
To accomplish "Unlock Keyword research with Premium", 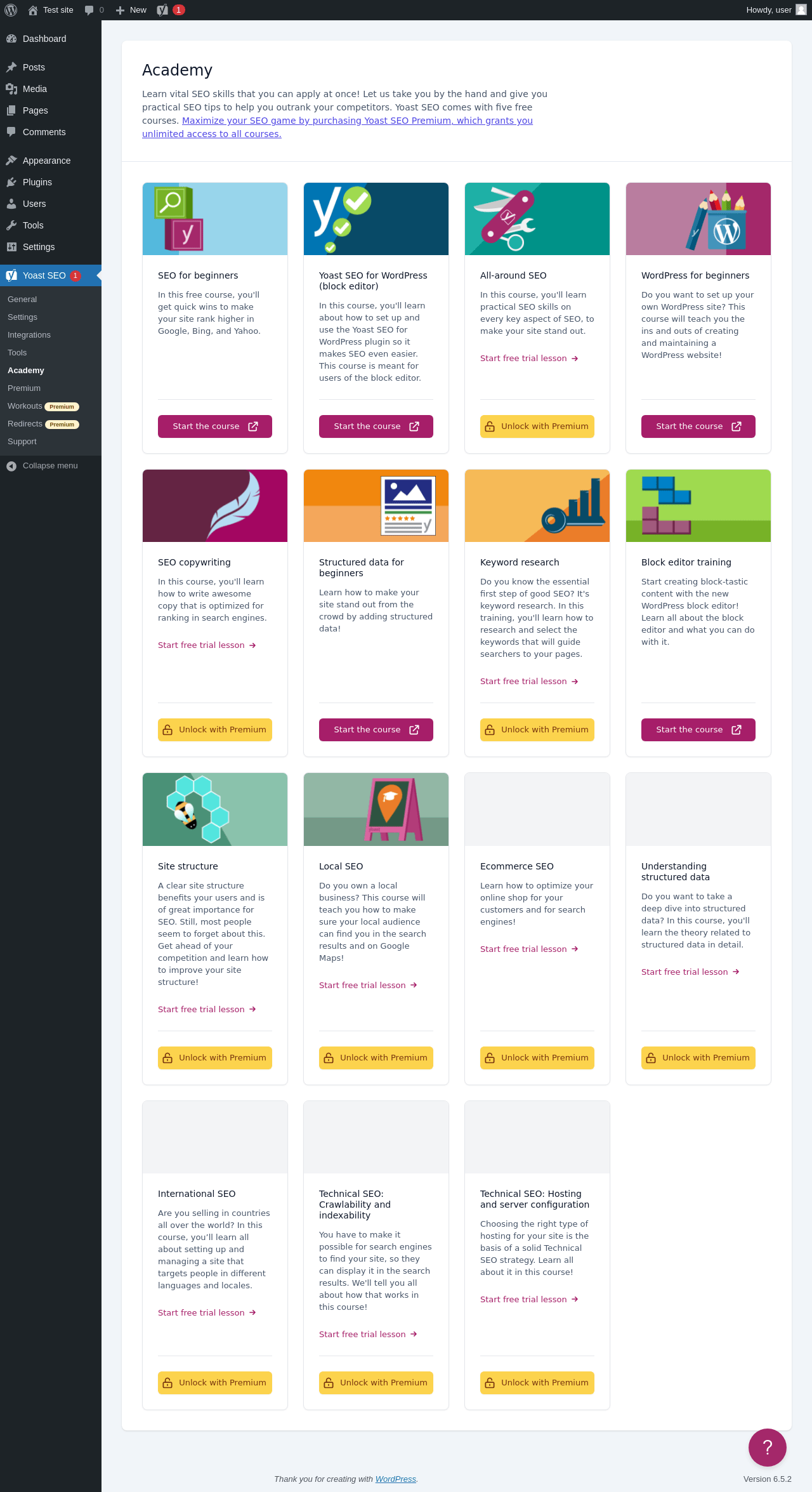I will coord(537,730).
